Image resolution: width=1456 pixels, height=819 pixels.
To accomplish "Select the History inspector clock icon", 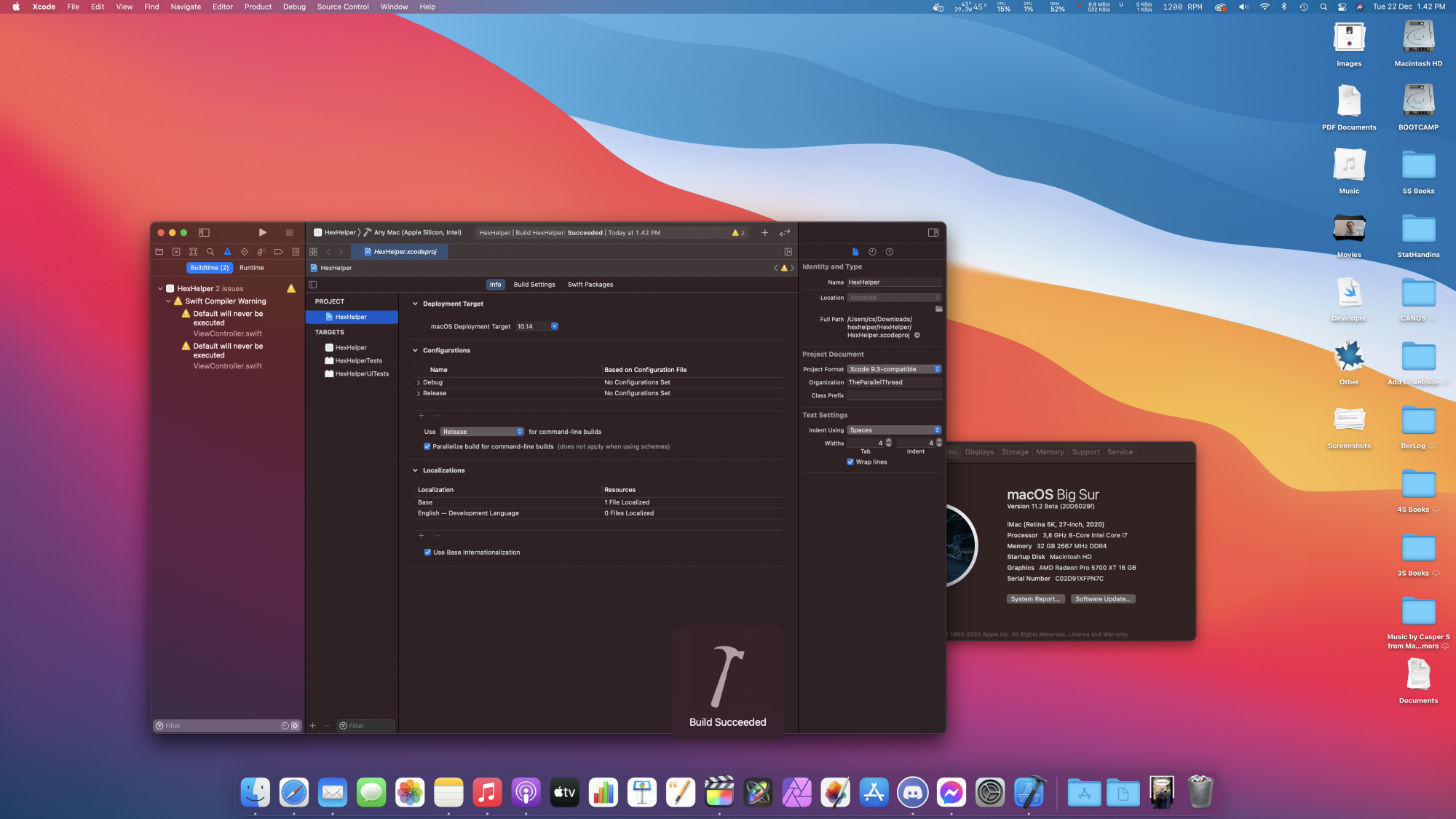I will (x=872, y=252).
